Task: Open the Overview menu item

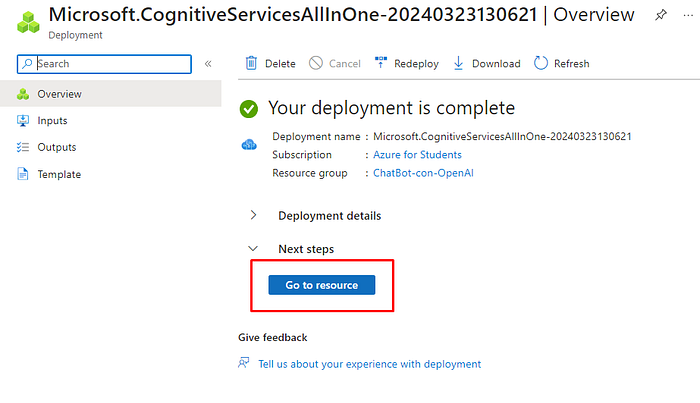Action: coord(111,94)
